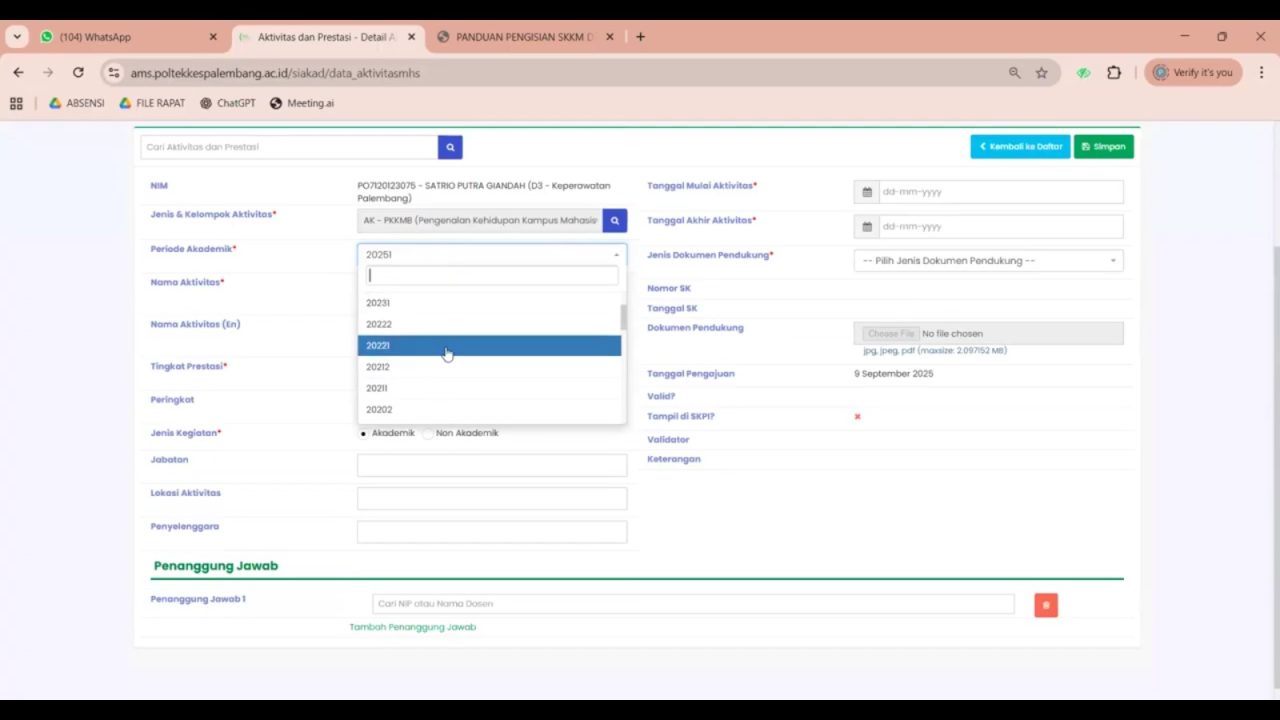Viewport: 1280px width, 720px height.
Task: Choose 20221 from the Periode Akademik list
Action: 489,346
